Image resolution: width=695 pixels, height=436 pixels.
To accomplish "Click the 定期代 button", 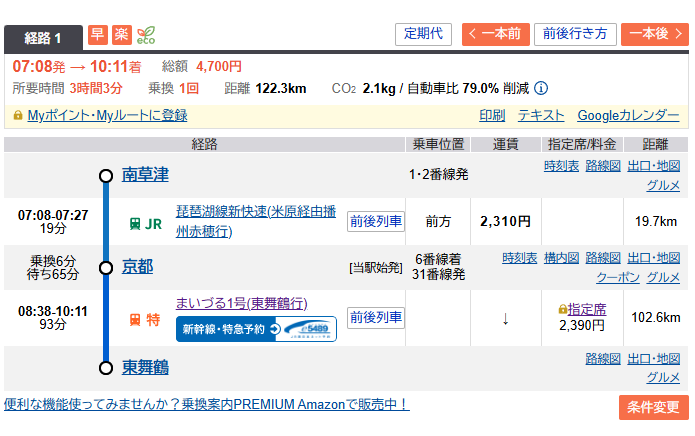I will coord(423,34).
